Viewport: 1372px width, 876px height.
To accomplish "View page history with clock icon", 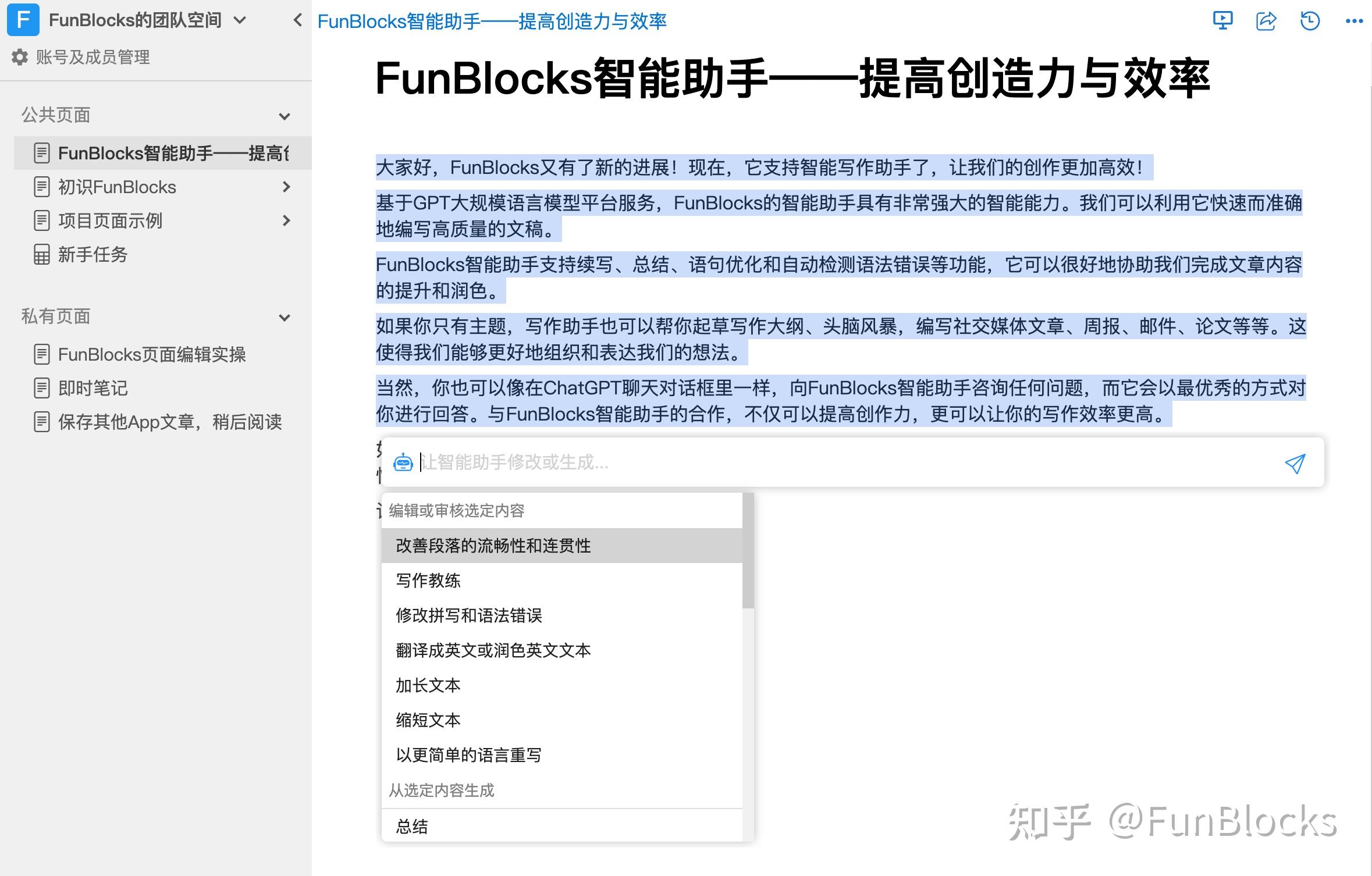I will (x=1309, y=20).
